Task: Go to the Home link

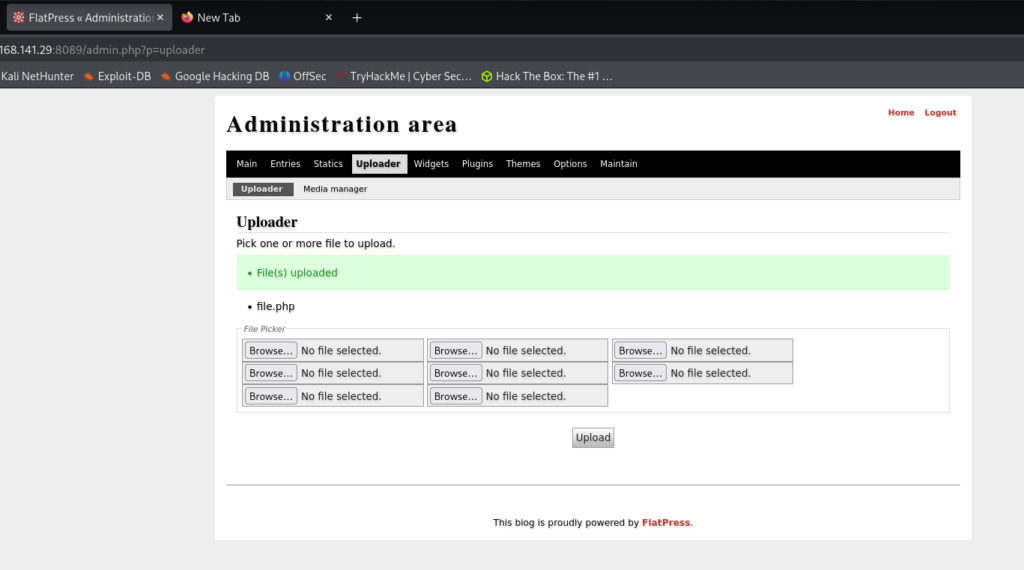Action: (x=901, y=113)
